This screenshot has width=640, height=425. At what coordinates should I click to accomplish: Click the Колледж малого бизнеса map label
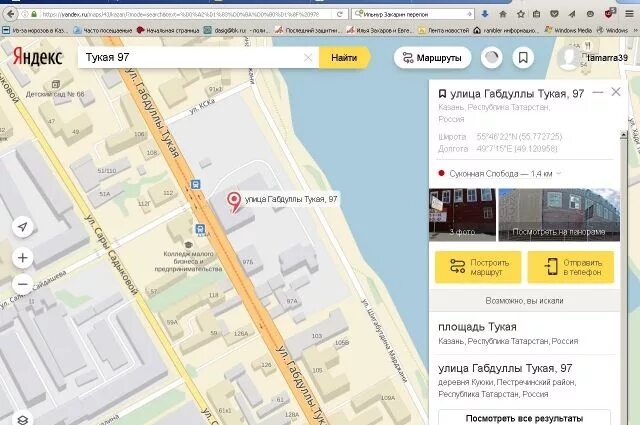[188, 261]
